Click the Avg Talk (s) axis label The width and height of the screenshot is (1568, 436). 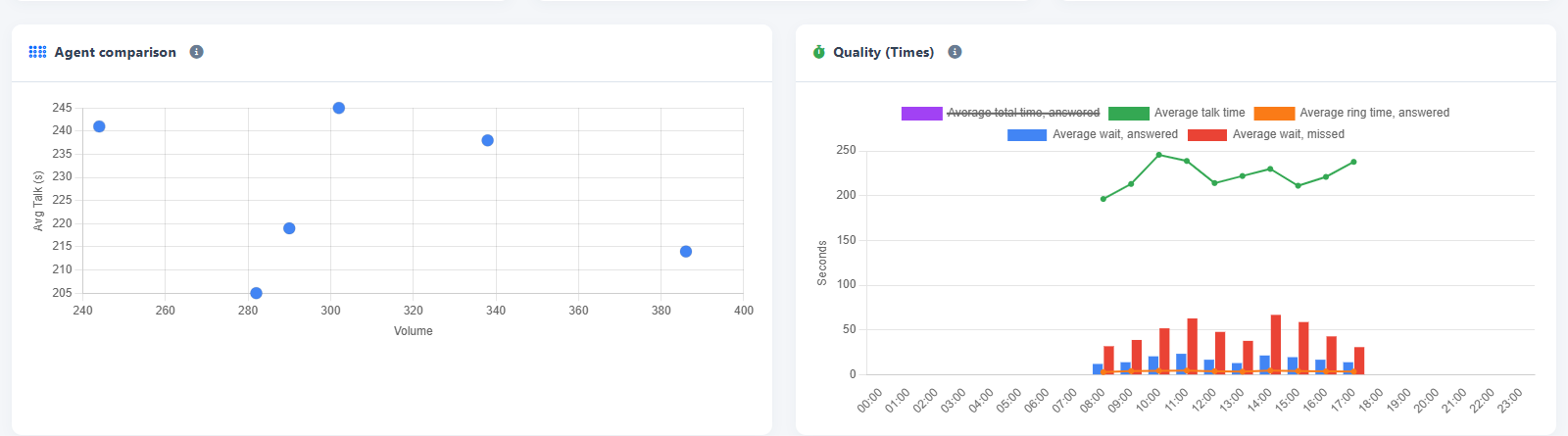pyautogui.click(x=38, y=201)
